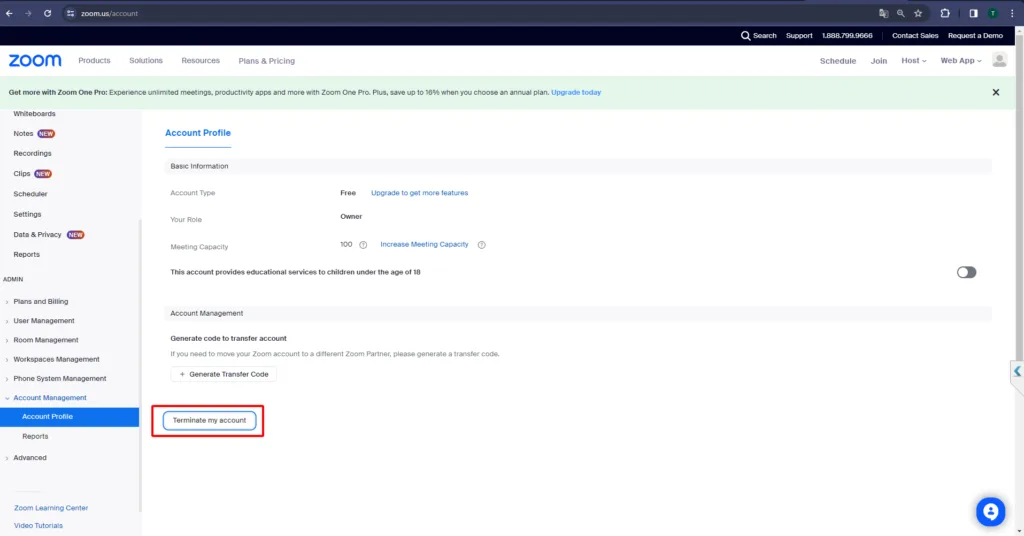
Task: Open the Web App dropdown
Action: coord(960,61)
